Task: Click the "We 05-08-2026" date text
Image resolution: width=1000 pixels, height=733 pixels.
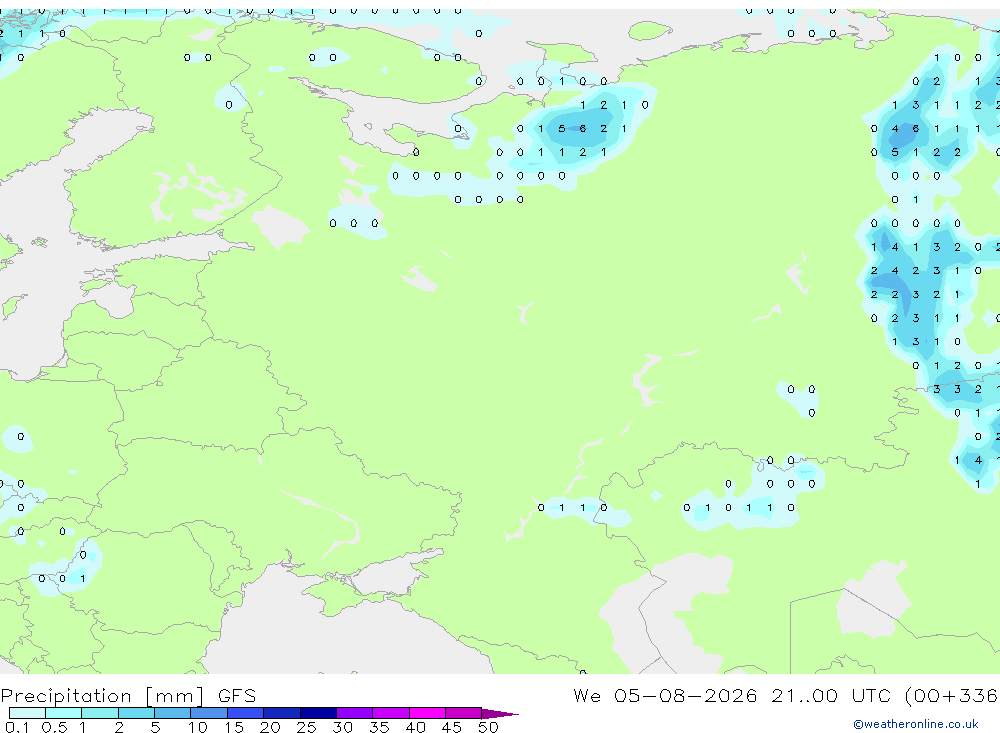Action: 665,695
